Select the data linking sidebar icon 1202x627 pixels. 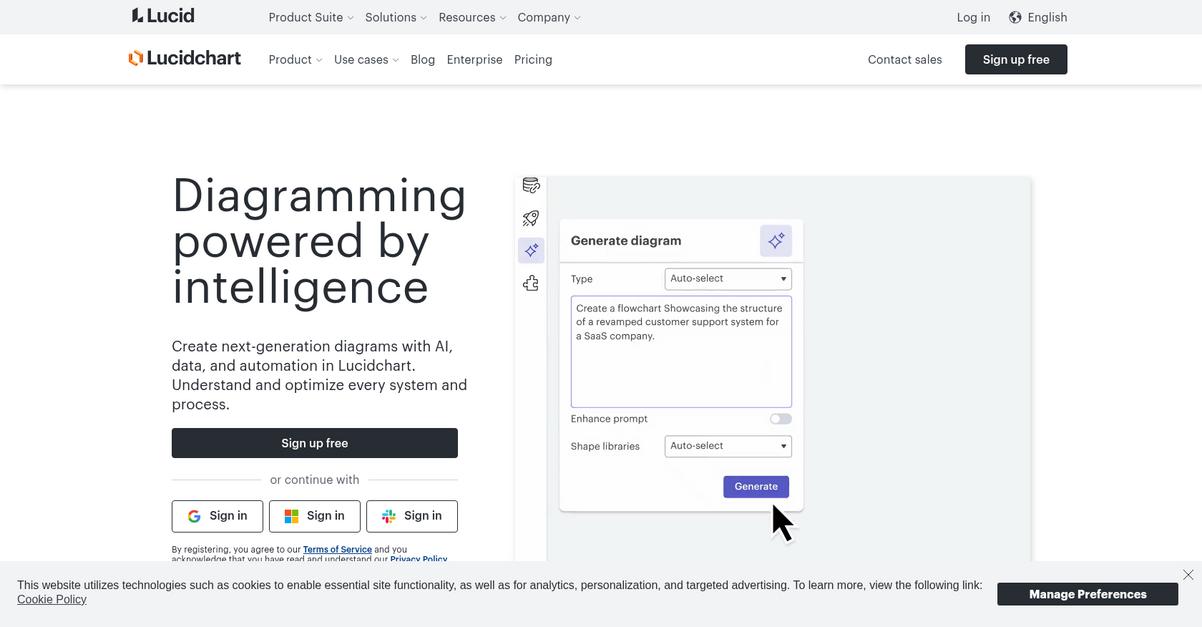pyautogui.click(x=531, y=185)
